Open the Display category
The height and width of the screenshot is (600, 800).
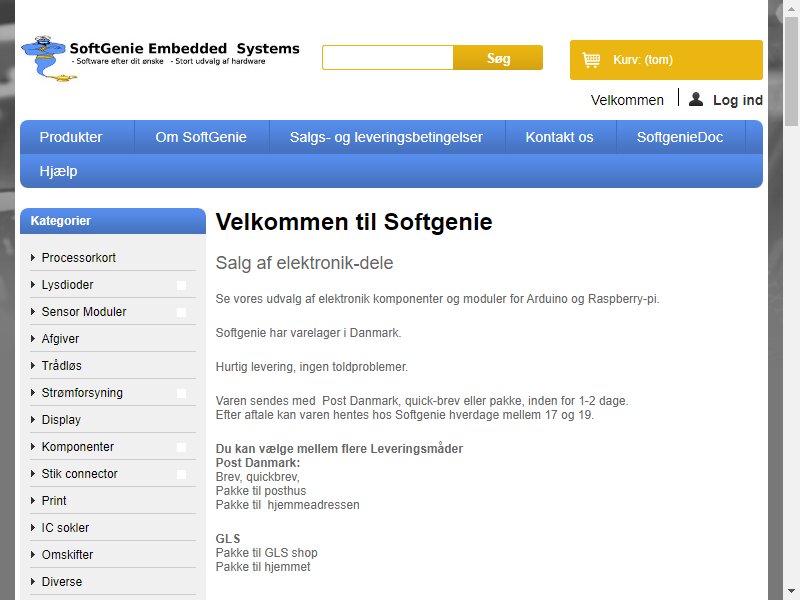61,420
